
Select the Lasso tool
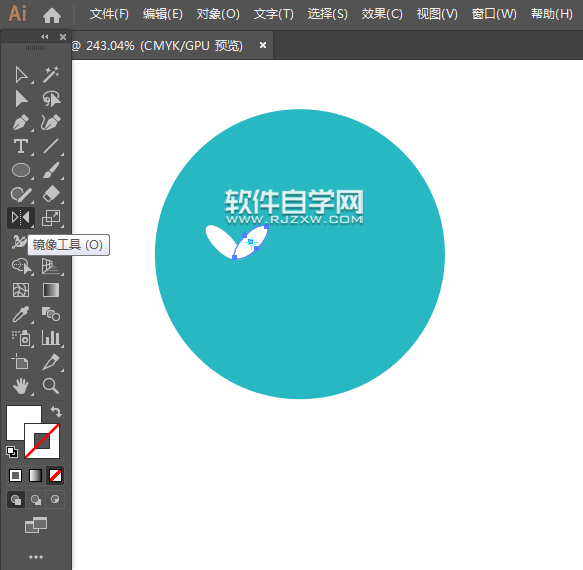[x=51, y=99]
